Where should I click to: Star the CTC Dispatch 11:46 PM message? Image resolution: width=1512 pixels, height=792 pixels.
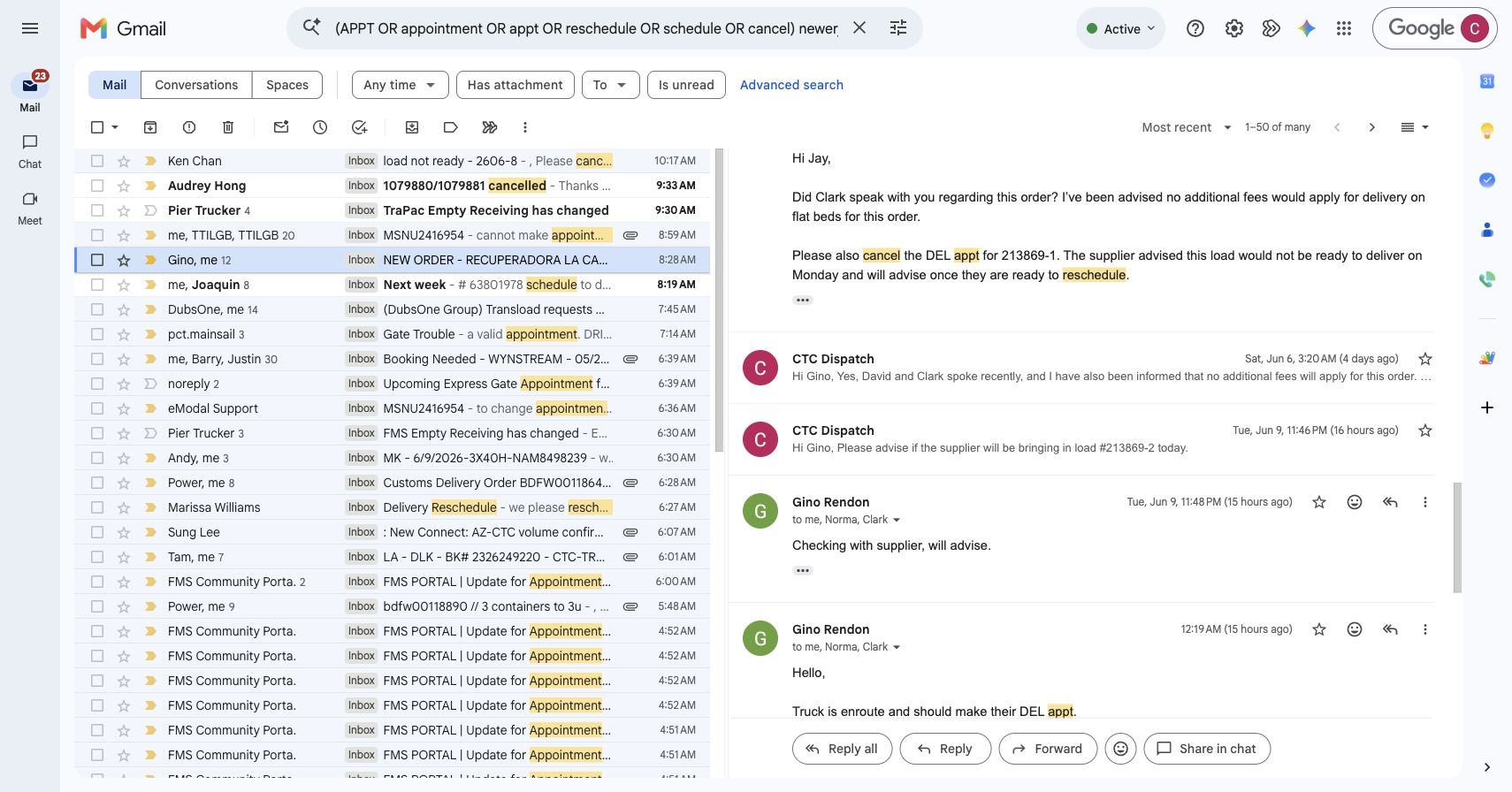click(x=1425, y=430)
